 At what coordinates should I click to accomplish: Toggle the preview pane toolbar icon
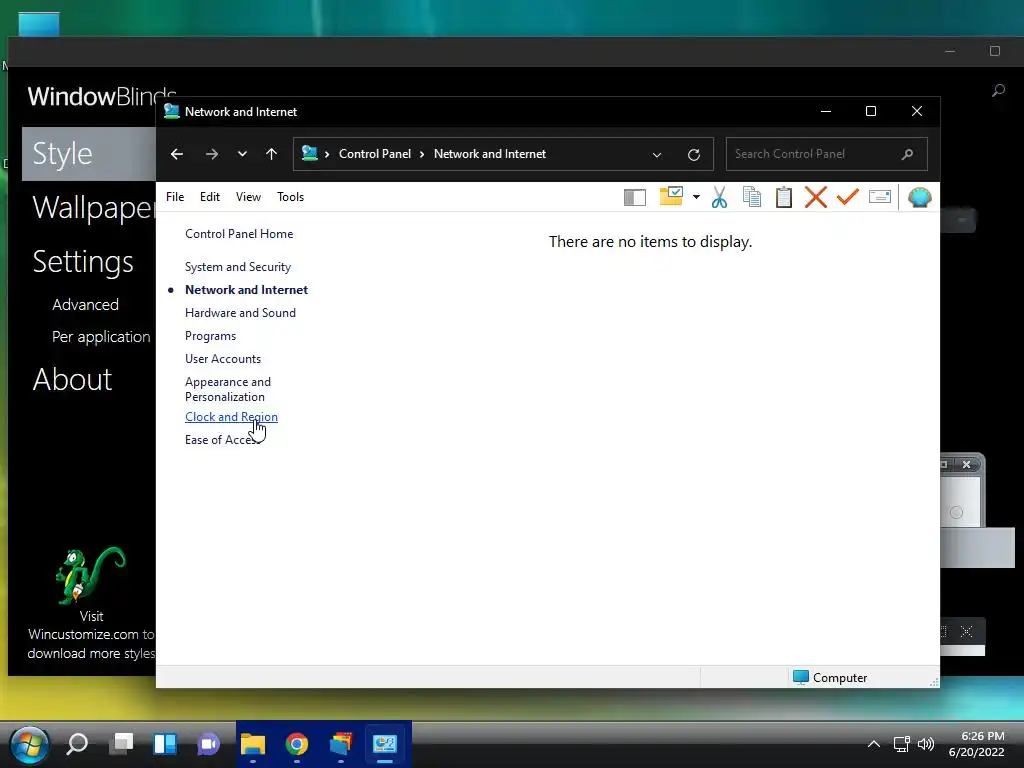click(635, 197)
